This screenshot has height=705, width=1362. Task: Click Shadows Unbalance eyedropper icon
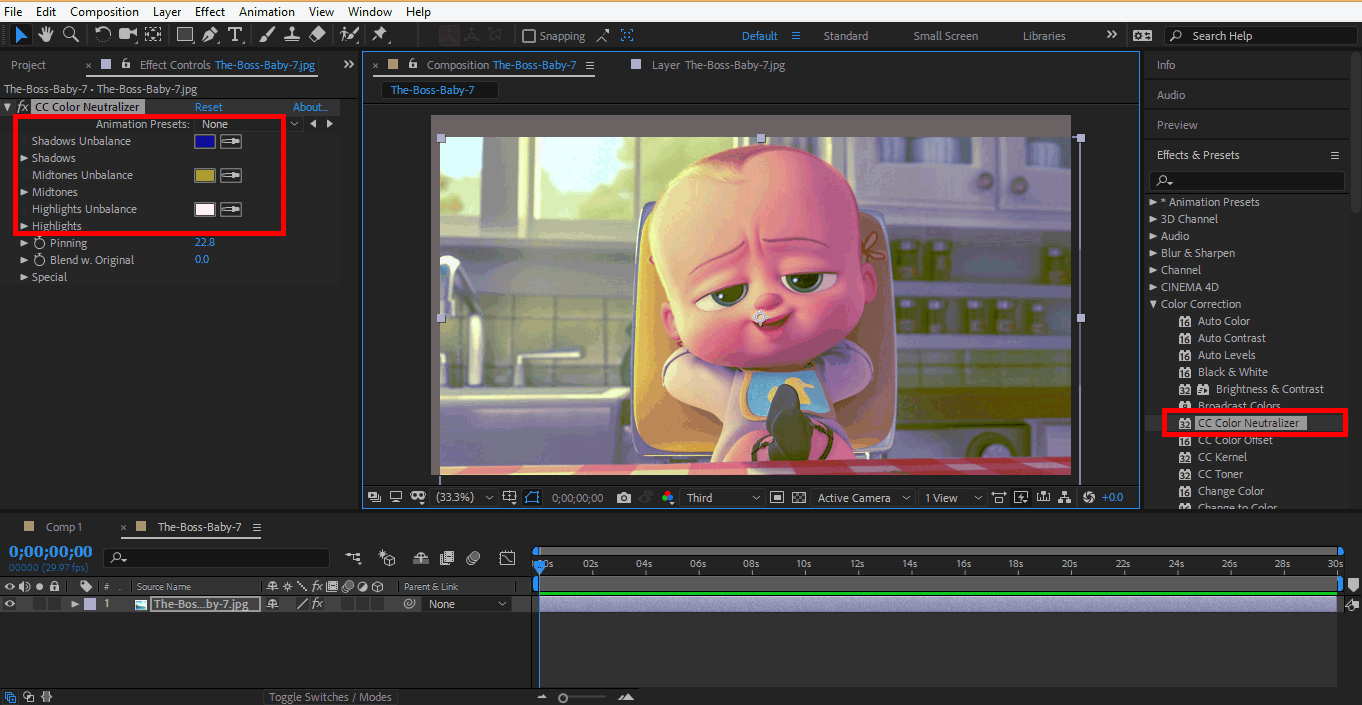pyautogui.click(x=231, y=142)
